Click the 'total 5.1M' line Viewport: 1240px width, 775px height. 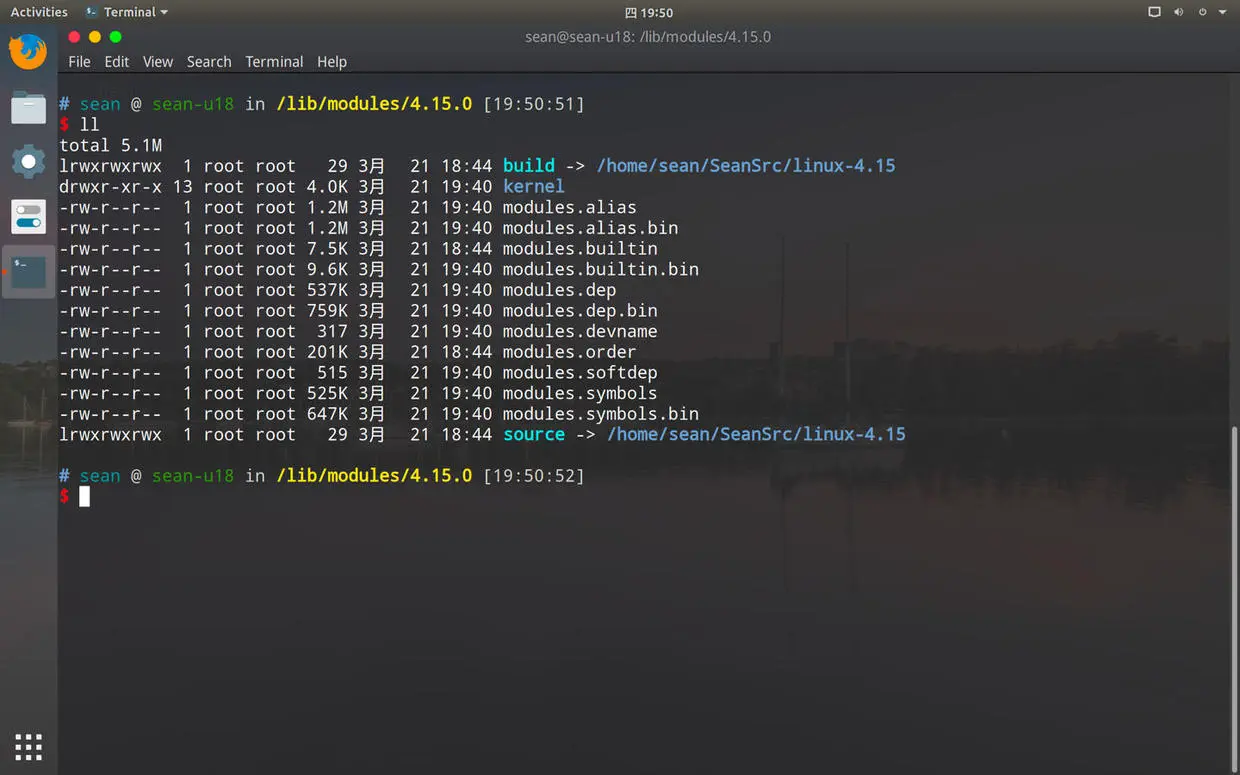point(110,145)
